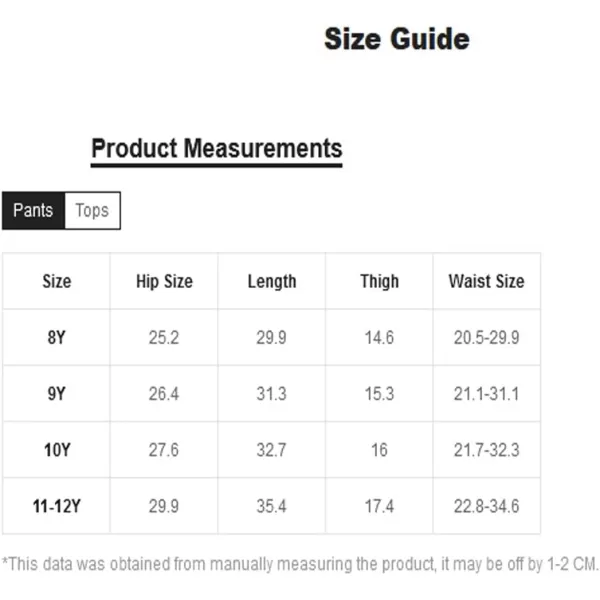Click the 11-12Y size row label
Screen dimensions: 600x600
tap(57, 506)
